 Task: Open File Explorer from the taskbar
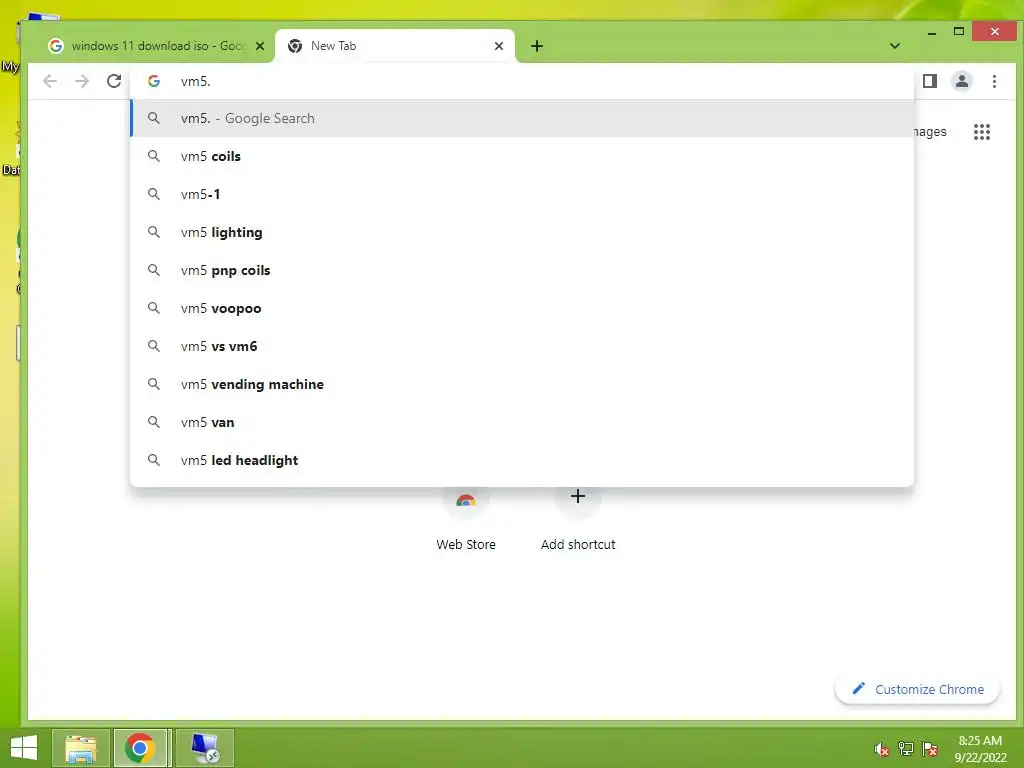81,748
